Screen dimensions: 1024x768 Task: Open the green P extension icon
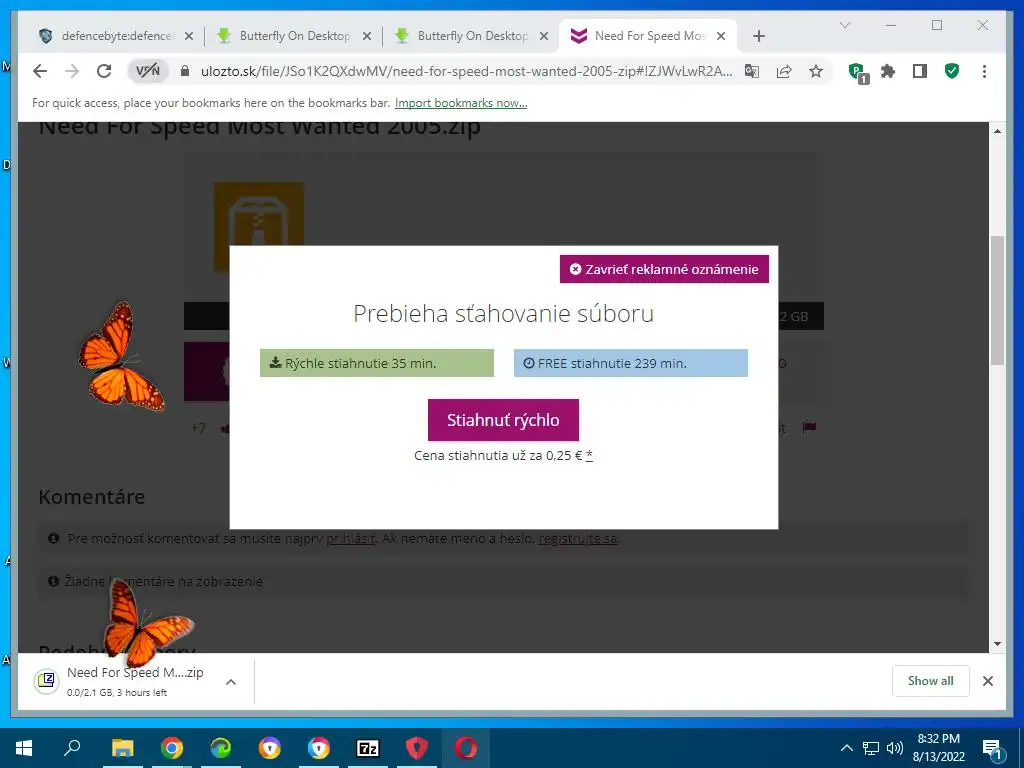pyautogui.click(x=857, y=72)
